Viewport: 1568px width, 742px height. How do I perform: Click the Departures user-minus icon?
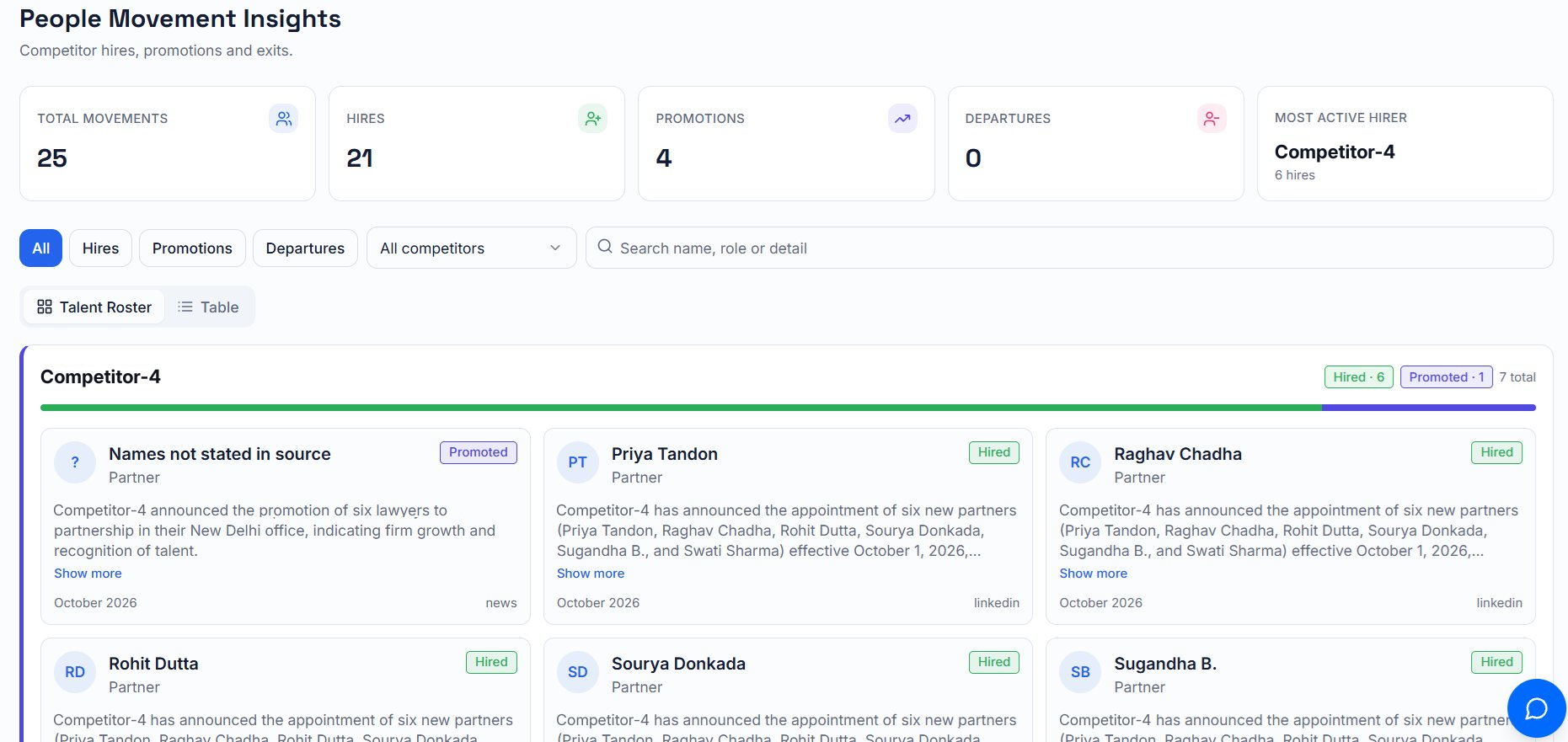click(x=1212, y=119)
